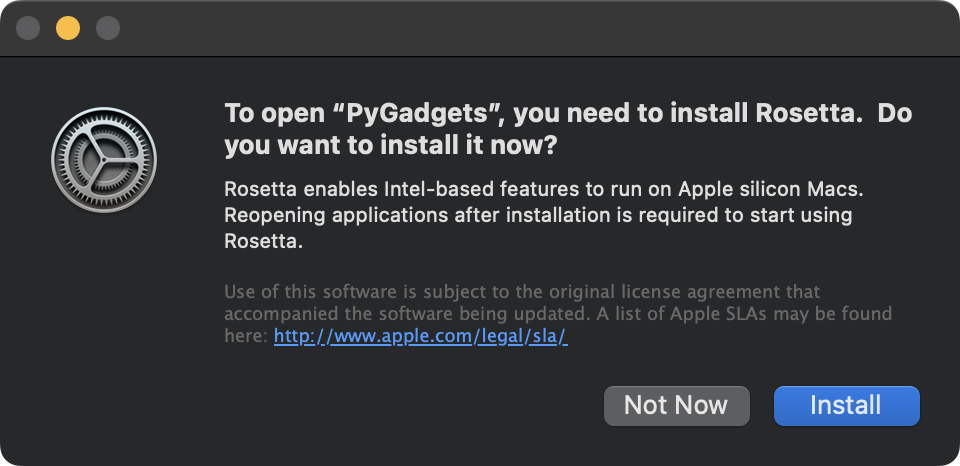Minimize the dialog using yellow button
This screenshot has height=466, width=960.
[x=68, y=28]
